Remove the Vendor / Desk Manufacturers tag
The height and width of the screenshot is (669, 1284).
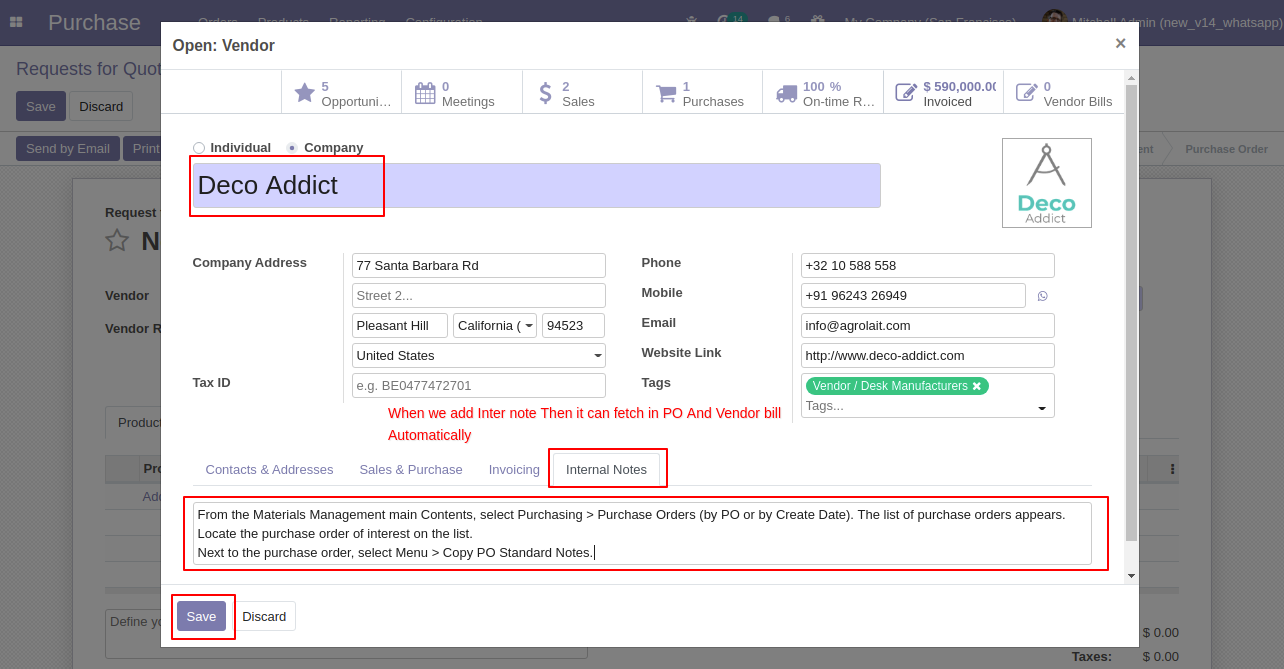(x=977, y=386)
